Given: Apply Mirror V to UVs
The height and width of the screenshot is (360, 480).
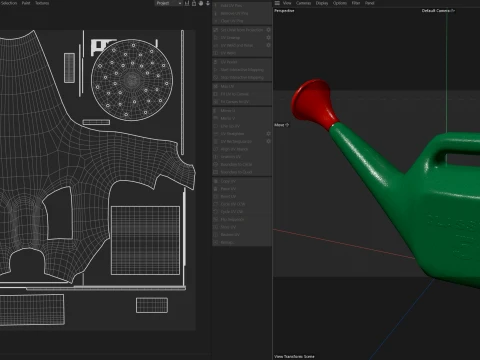Looking at the screenshot, I should (242, 118).
